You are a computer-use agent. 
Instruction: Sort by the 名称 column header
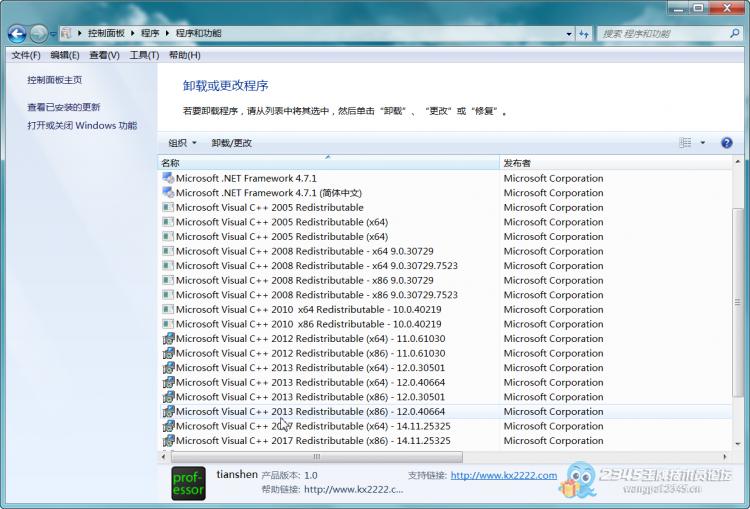328,163
